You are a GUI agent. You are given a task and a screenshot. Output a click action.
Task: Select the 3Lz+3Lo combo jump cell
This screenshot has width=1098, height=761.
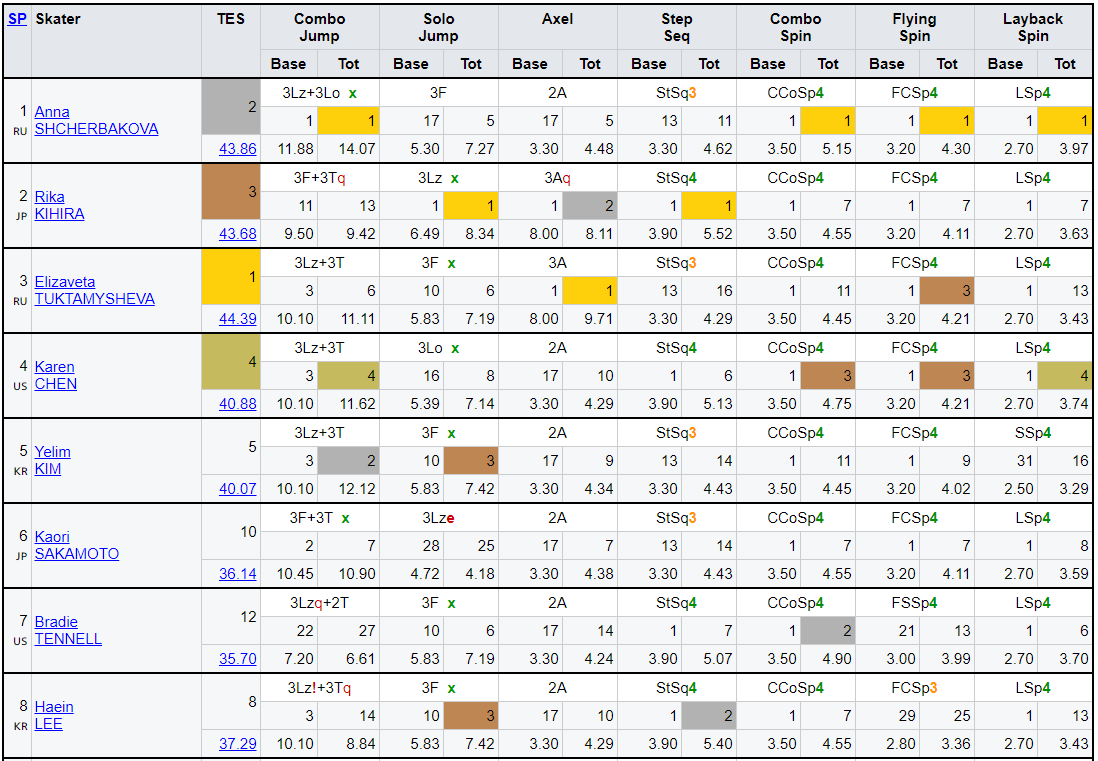coord(319,93)
